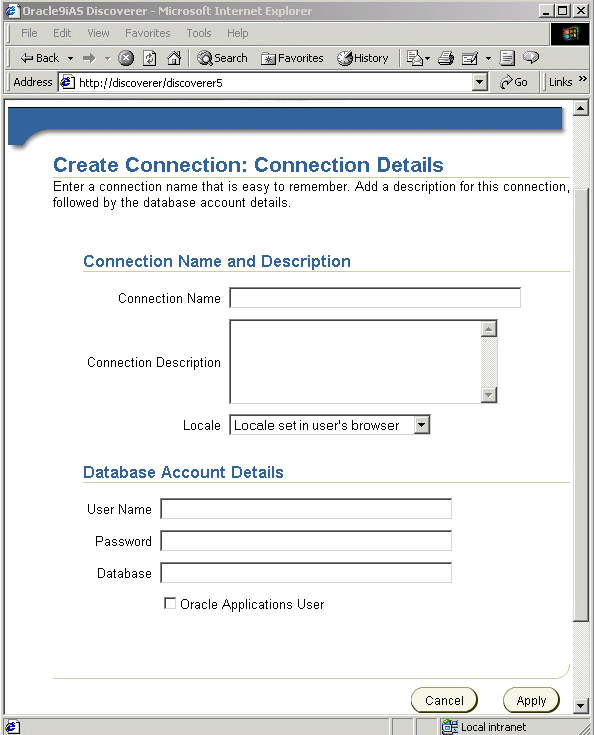Refresh the page with the Refresh icon
Viewport: 594px width, 735px height.
[150, 58]
